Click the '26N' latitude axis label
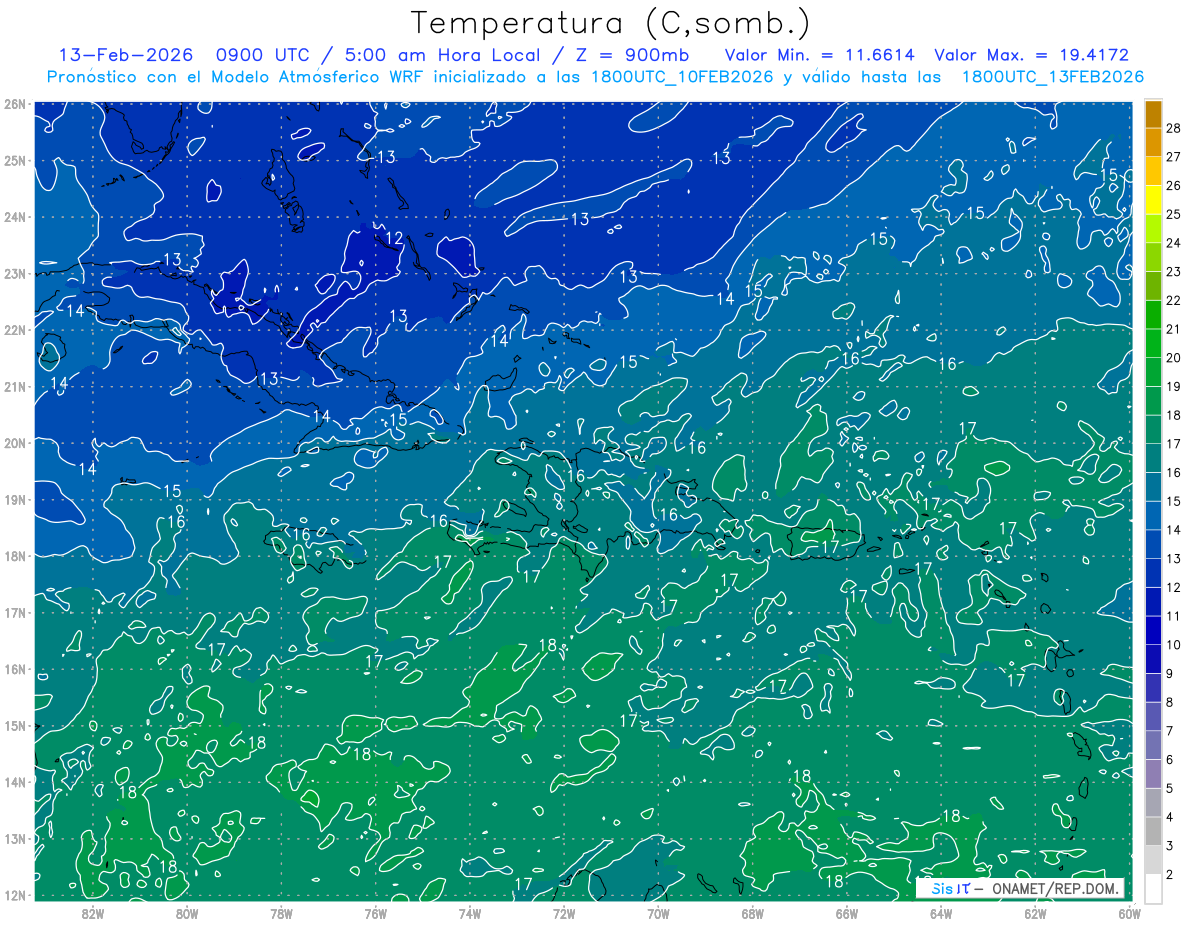The image size is (1200, 927). point(14,104)
